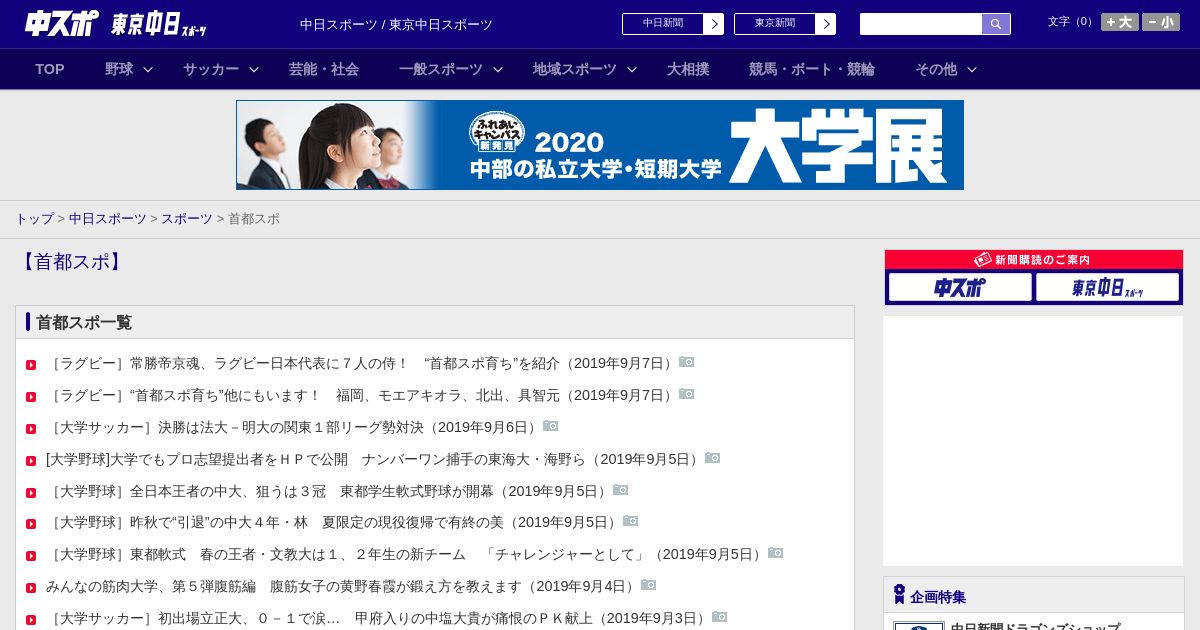The height and width of the screenshot is (630, 1200).
Task: Click photo icon beside 筋肉大学 article
Action: [649, 585]
